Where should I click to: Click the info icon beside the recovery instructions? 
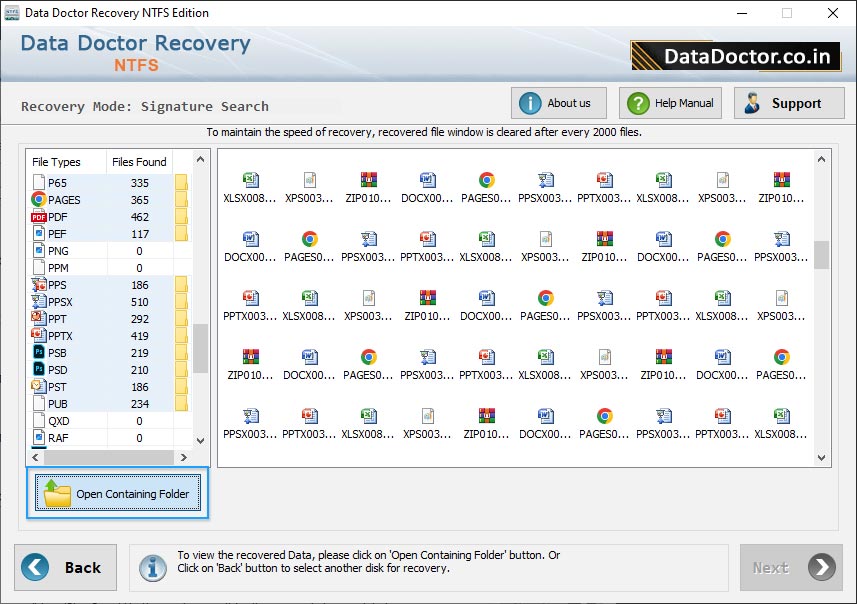pyautogui.click(x=152, y=567)
